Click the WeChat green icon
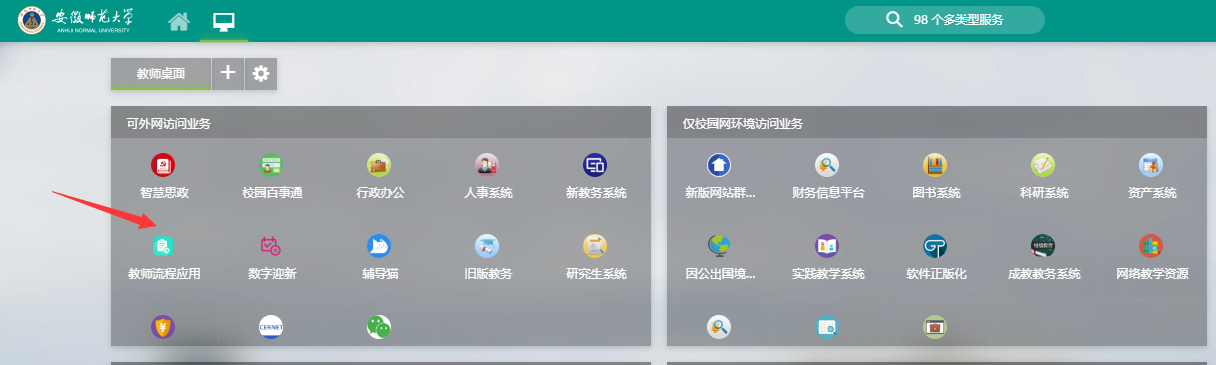Image resolution: width=1216 pixels, height=365 pixels. (x=379, y=326)
